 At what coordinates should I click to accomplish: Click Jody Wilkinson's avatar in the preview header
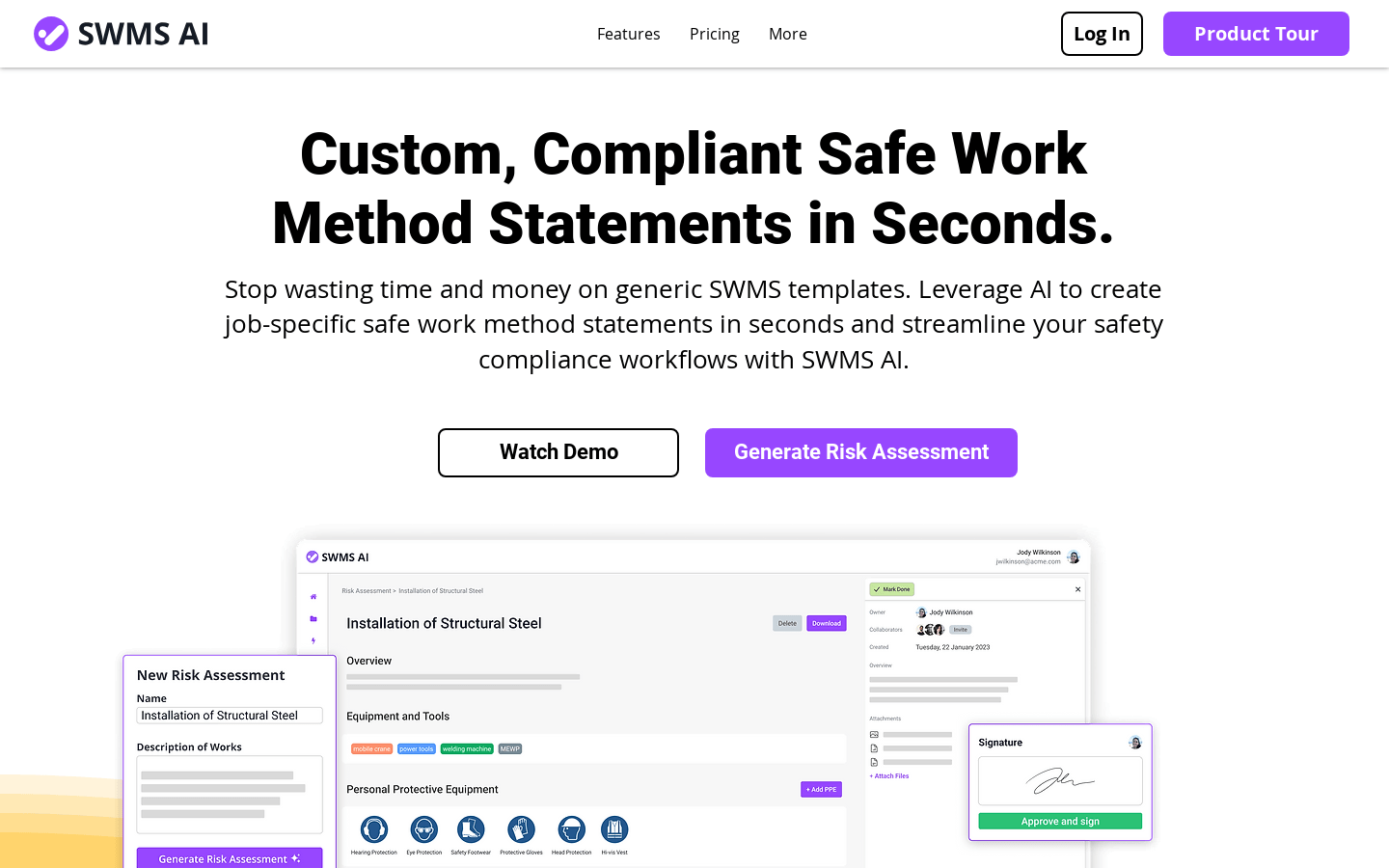(x=1073, y=557)
